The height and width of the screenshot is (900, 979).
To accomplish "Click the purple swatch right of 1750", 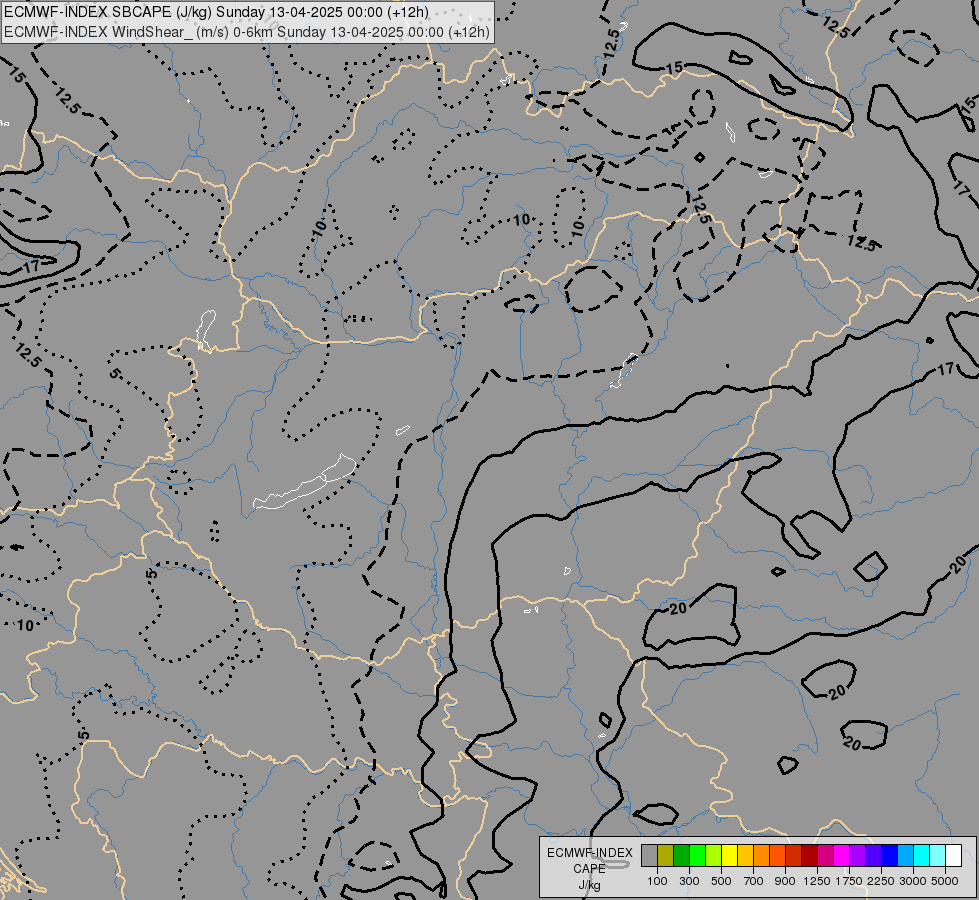I will (857, 855).
